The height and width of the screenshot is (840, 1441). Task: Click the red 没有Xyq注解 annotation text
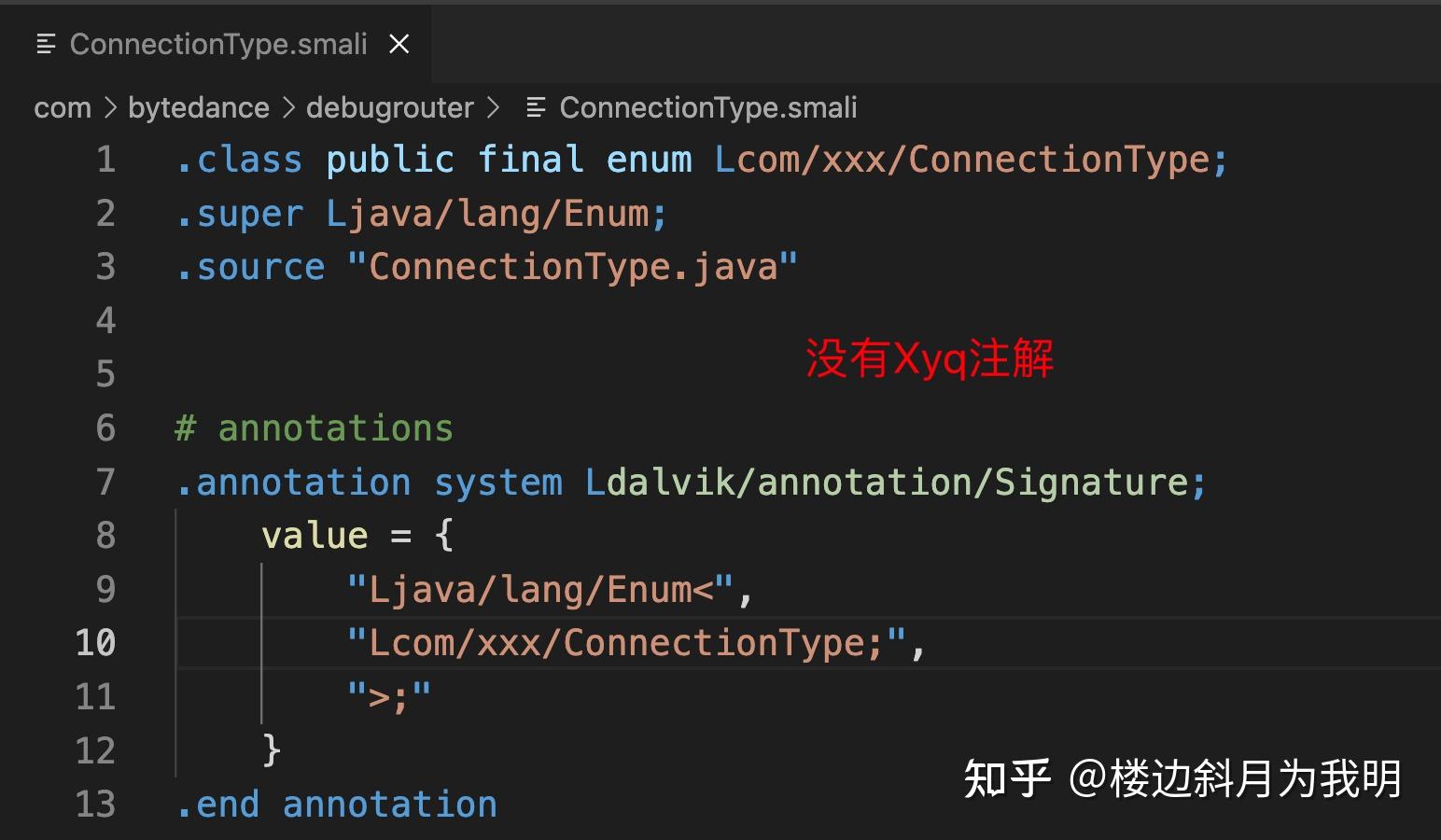930,359
